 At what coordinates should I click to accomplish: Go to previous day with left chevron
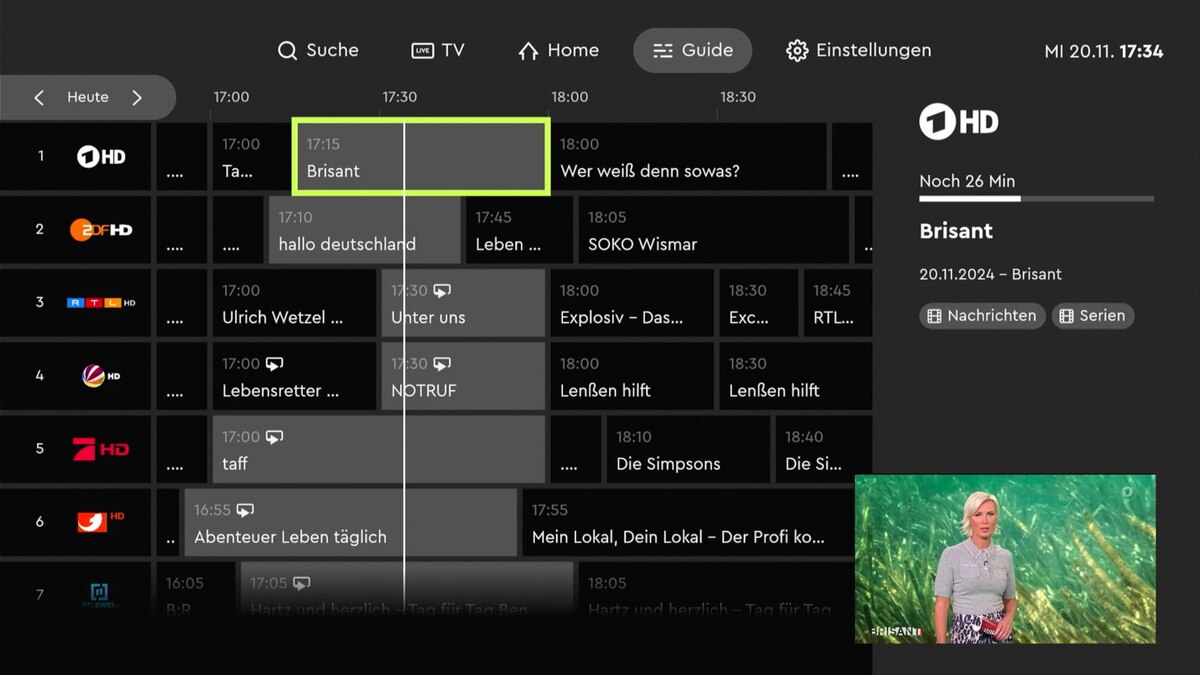39,97
